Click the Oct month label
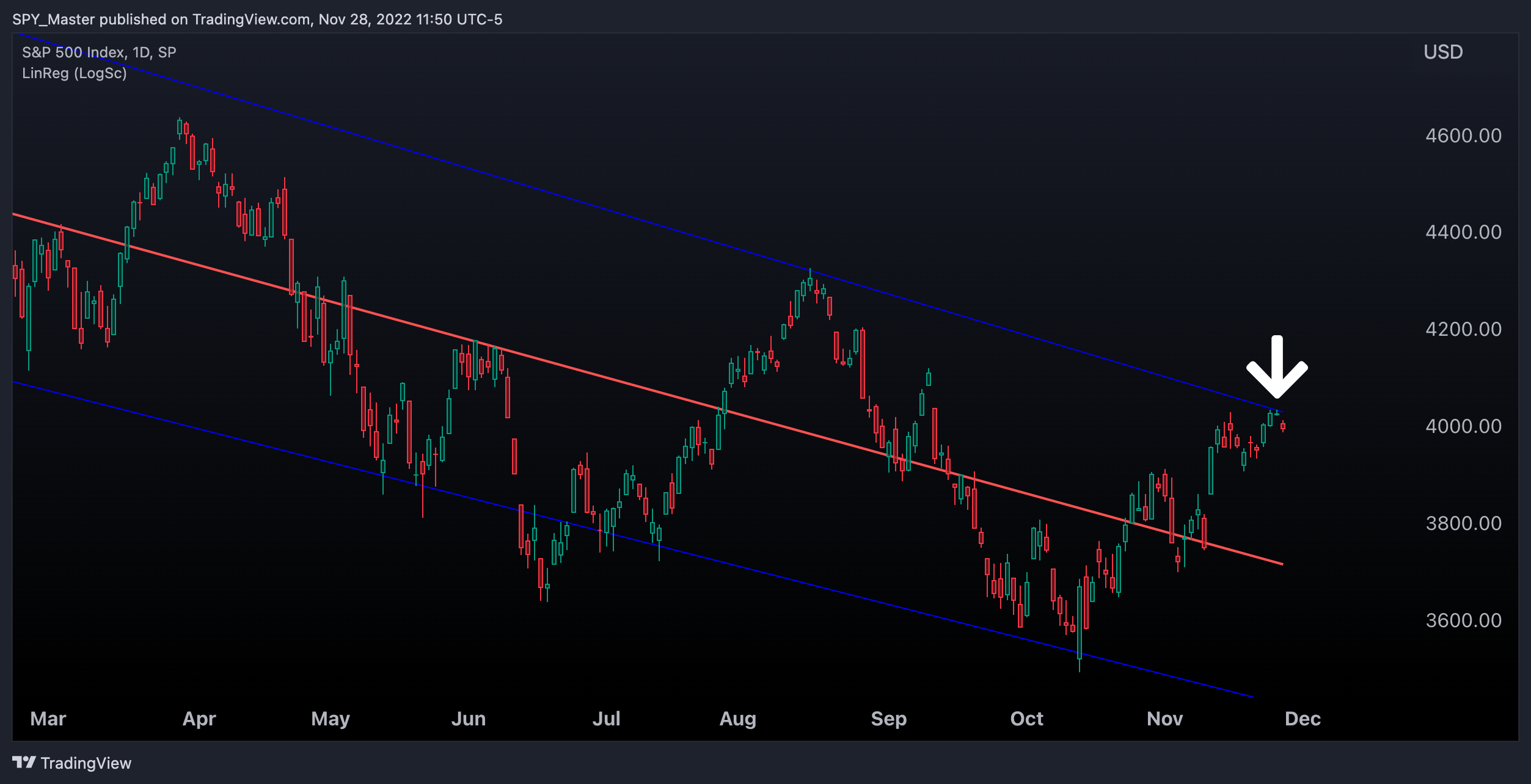The image size is (1531, 784). point(1027,719)
